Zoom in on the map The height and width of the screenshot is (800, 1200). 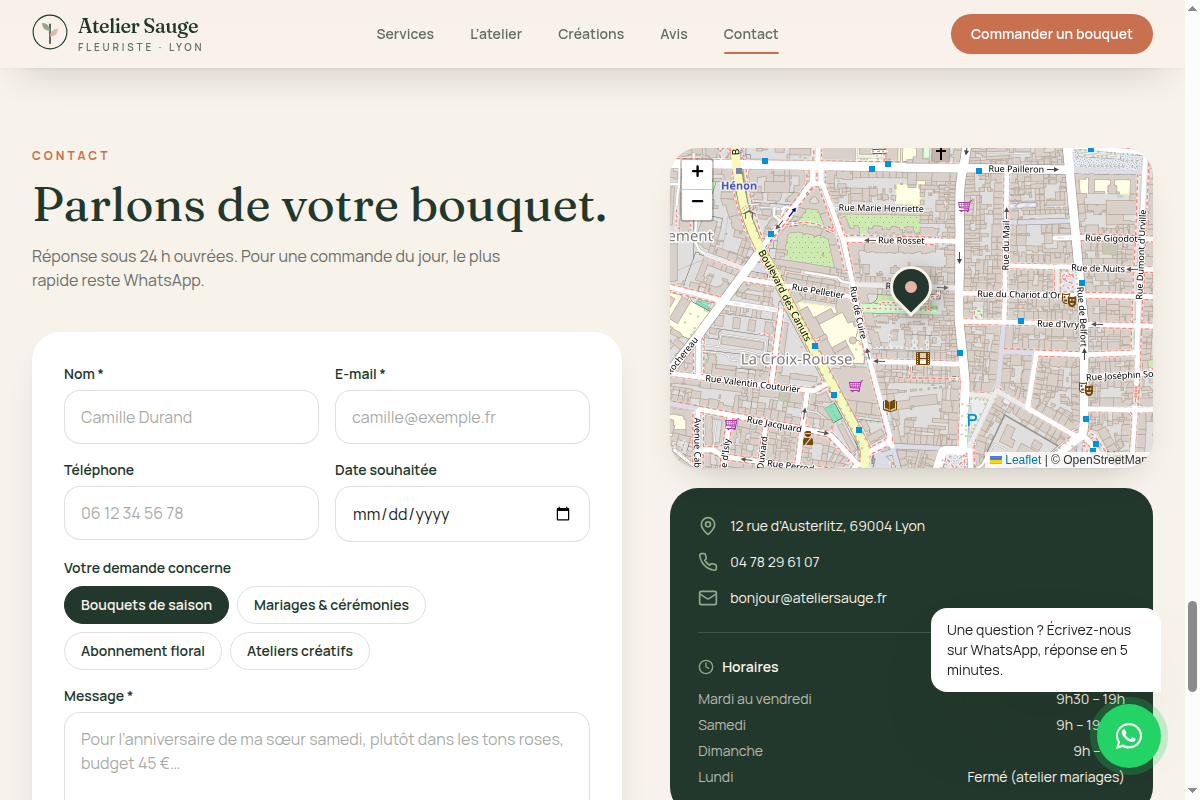[x=697, y=172]
